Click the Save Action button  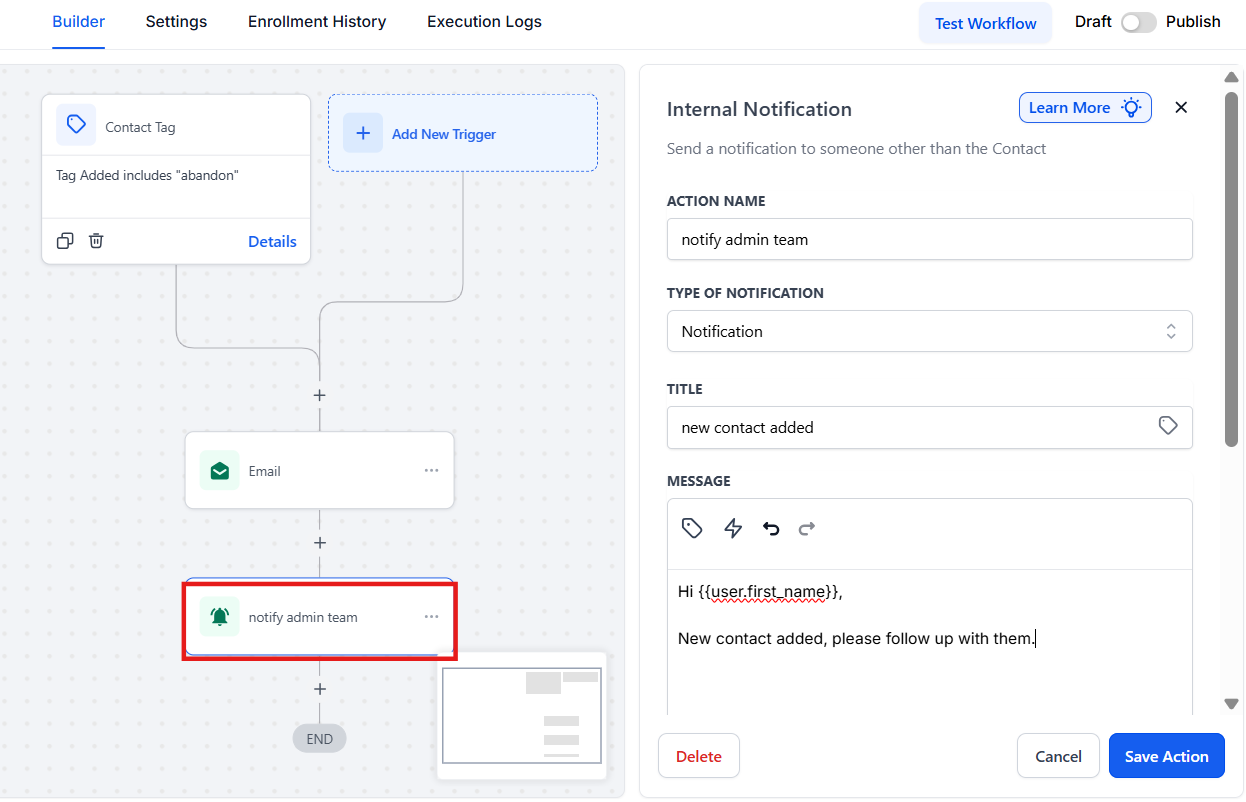point(1166,756)
